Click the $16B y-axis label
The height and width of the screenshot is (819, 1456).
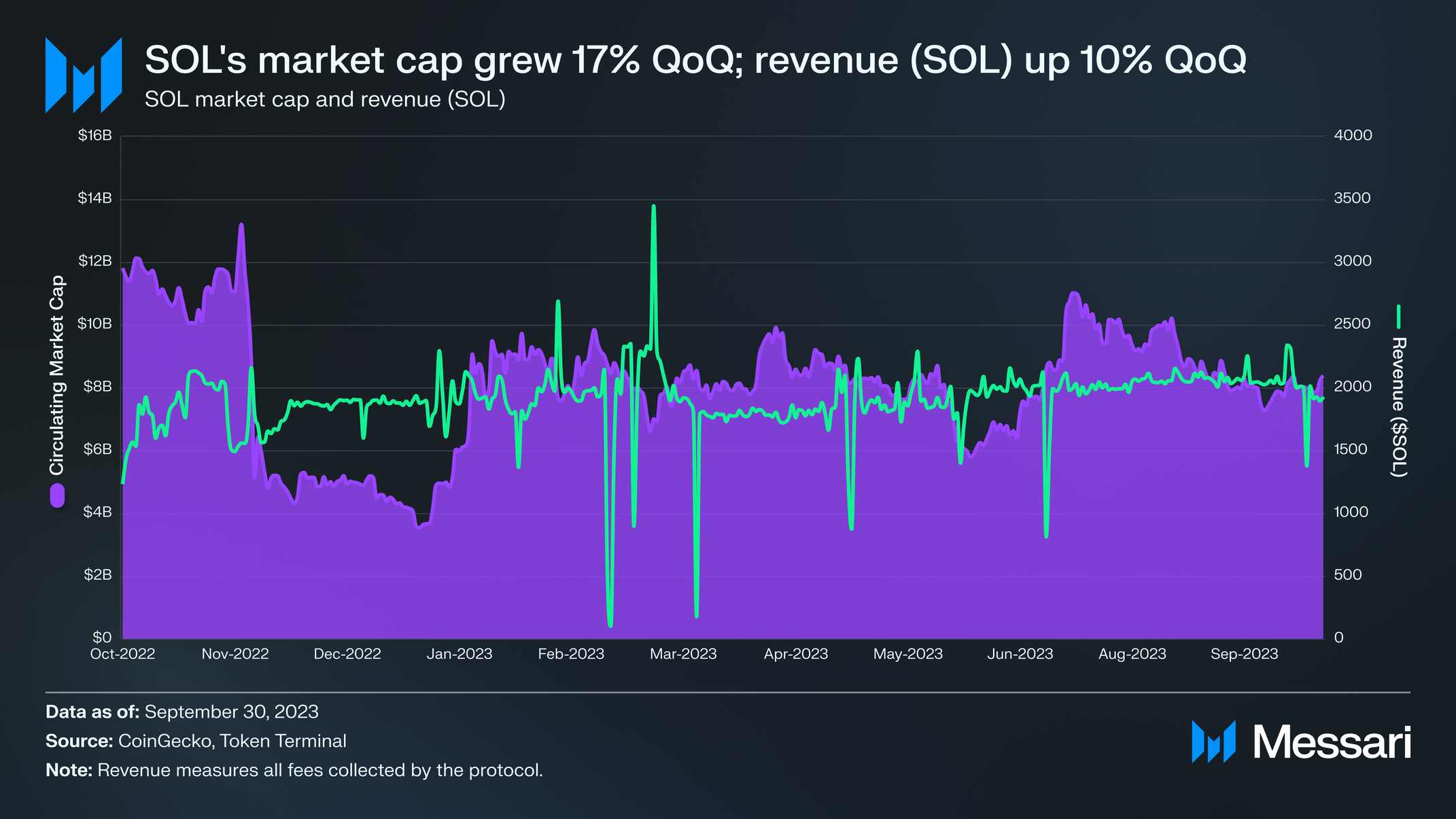click(x=95, y=135)
